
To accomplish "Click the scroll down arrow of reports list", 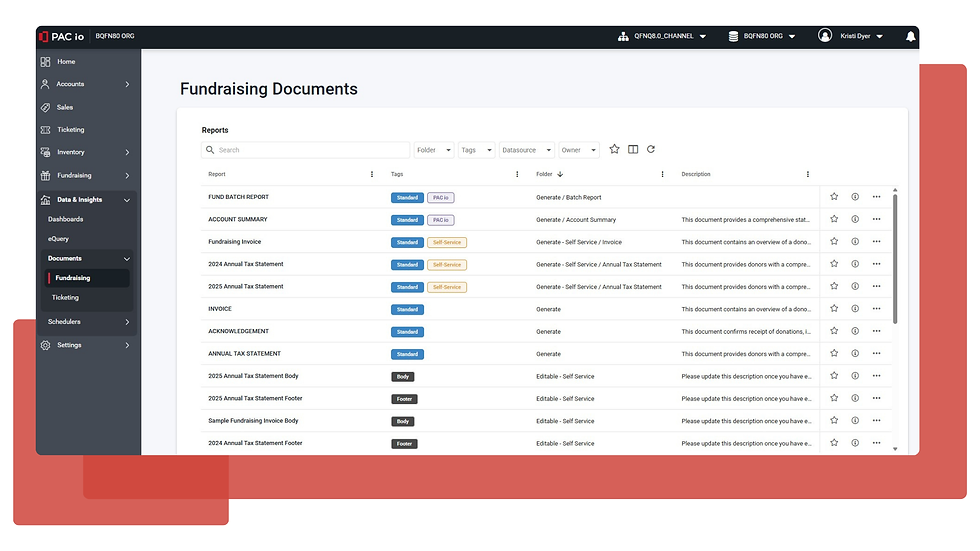I will coord(895,449).
